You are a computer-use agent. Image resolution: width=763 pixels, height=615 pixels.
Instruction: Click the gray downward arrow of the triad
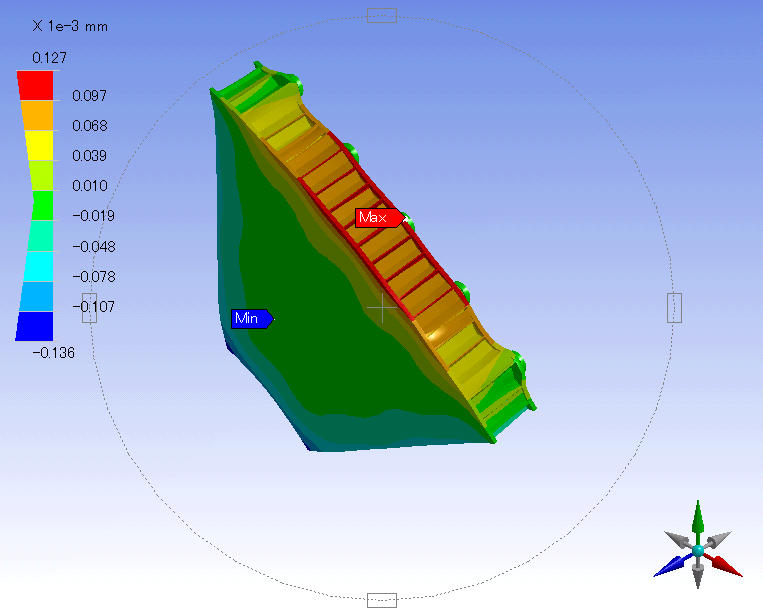[x=698, y=573]
